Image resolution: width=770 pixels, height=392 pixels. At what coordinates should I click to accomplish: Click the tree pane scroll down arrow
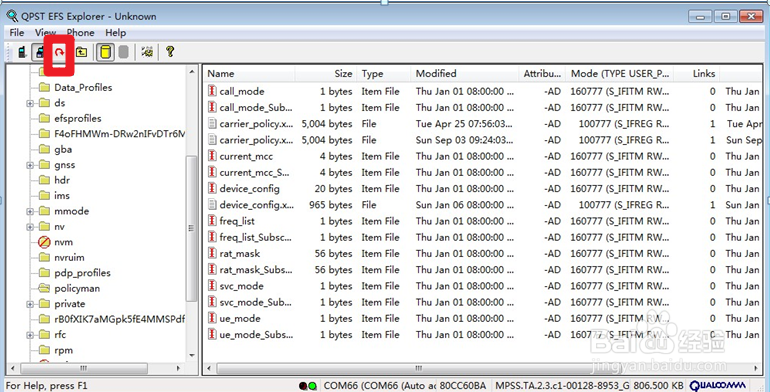[192, 356]
